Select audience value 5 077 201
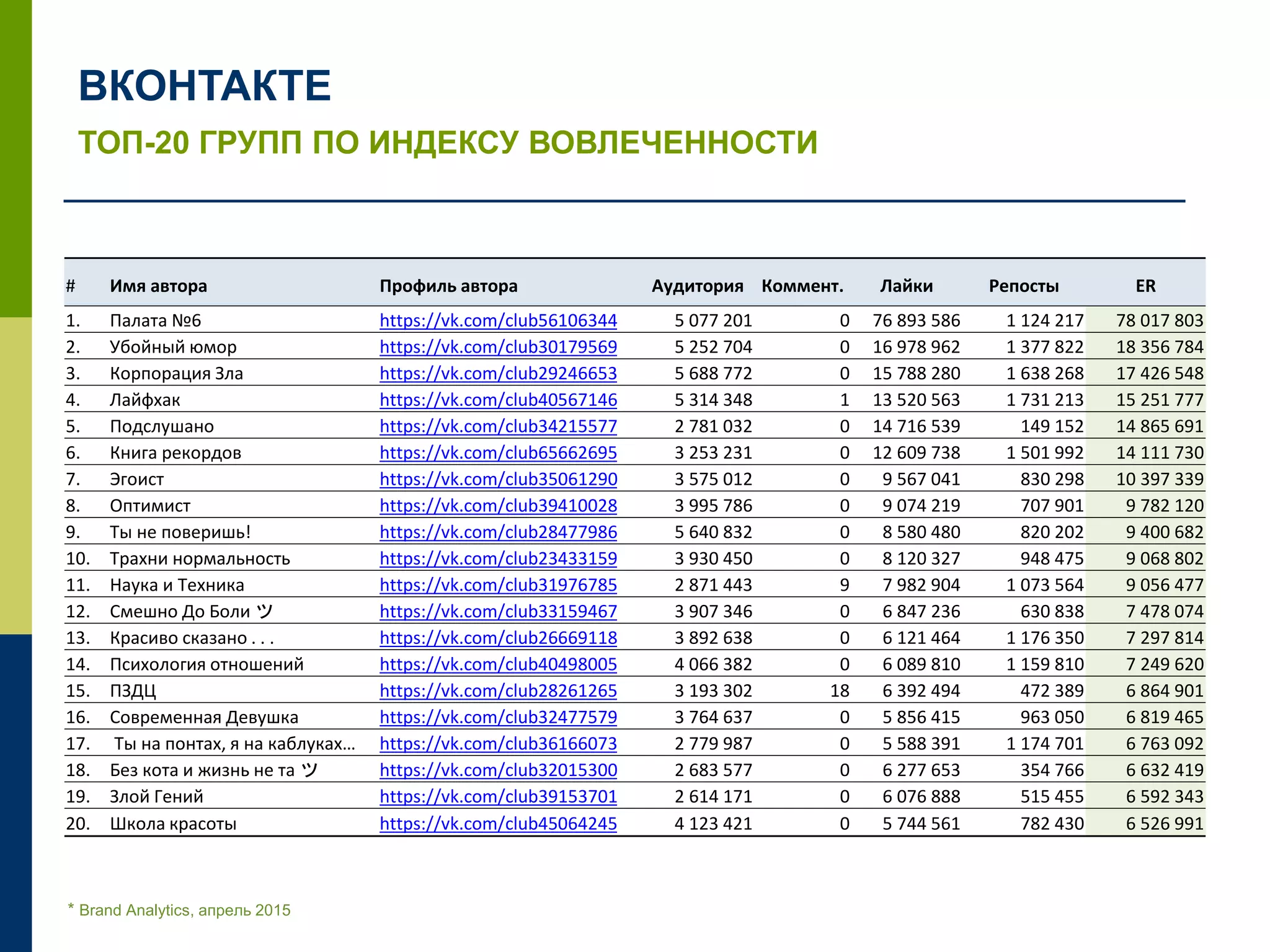The height and width of the screenshot is (952, 1270). 713,320
